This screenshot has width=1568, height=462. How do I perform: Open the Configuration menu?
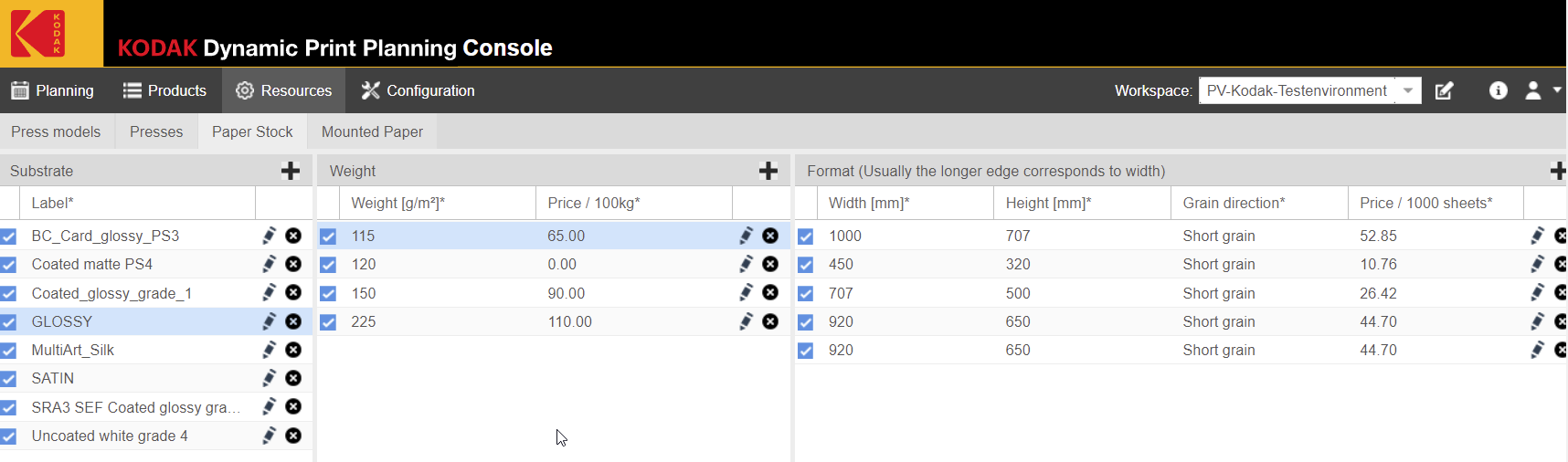pos(418,90)
